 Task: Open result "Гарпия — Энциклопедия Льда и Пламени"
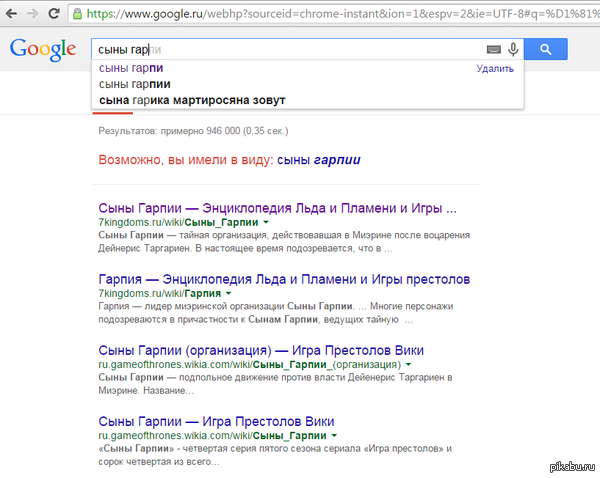point(284,279)
